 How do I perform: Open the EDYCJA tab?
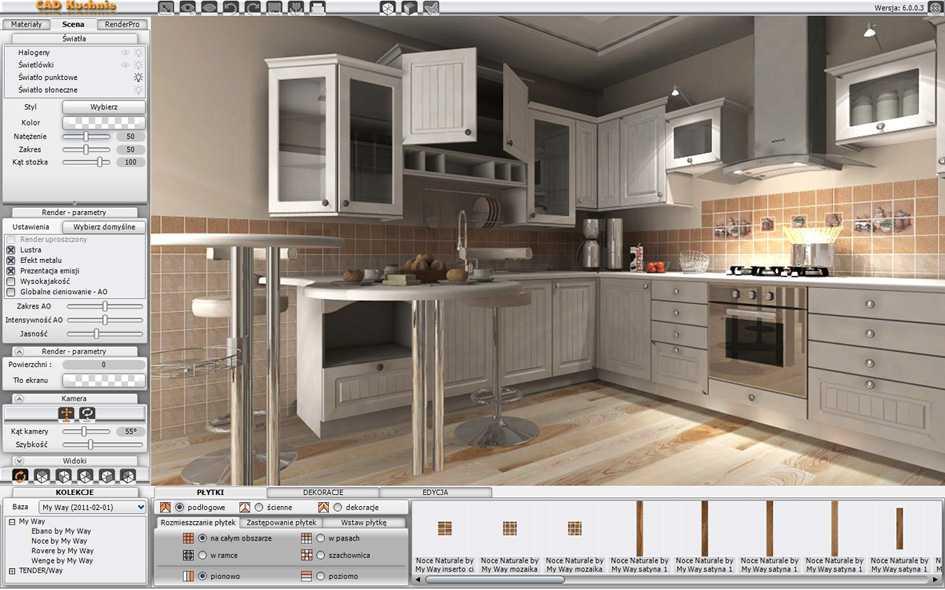tap(435, 492)
